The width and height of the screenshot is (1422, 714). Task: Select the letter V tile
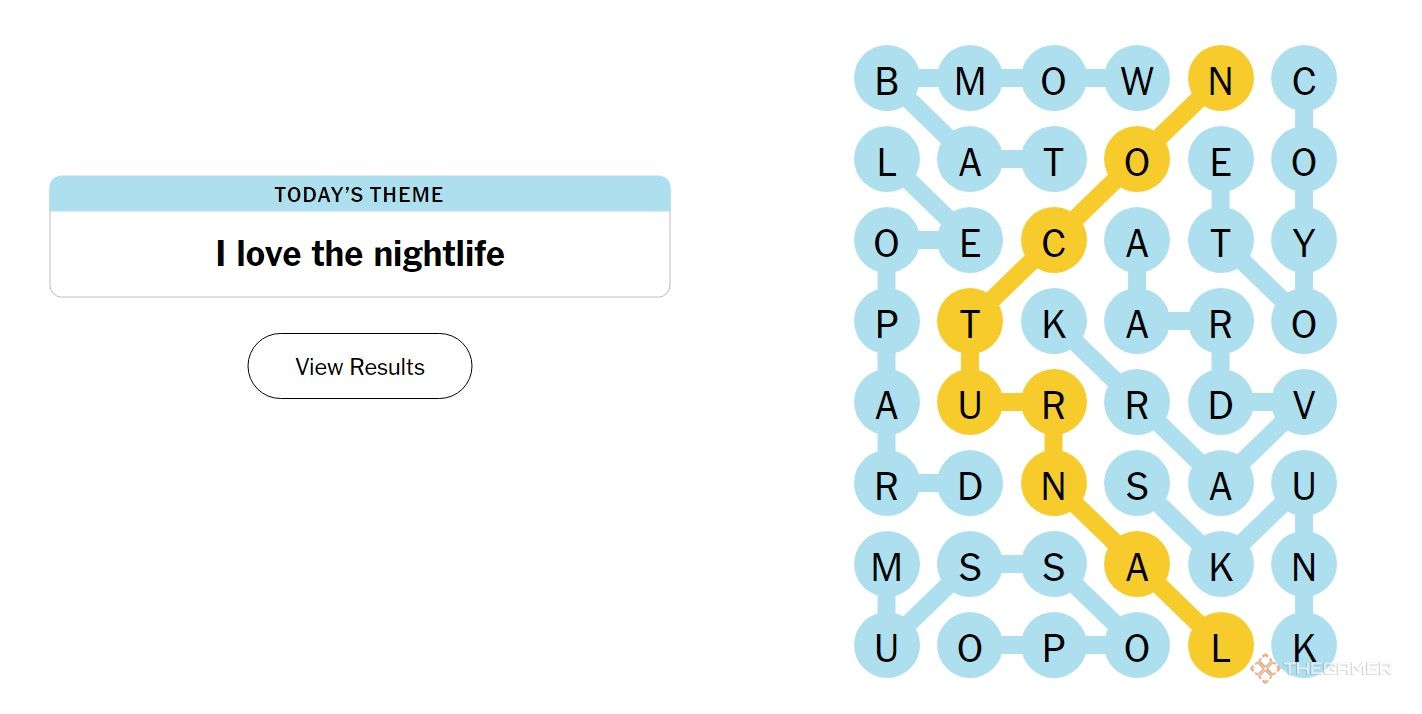1303,405
